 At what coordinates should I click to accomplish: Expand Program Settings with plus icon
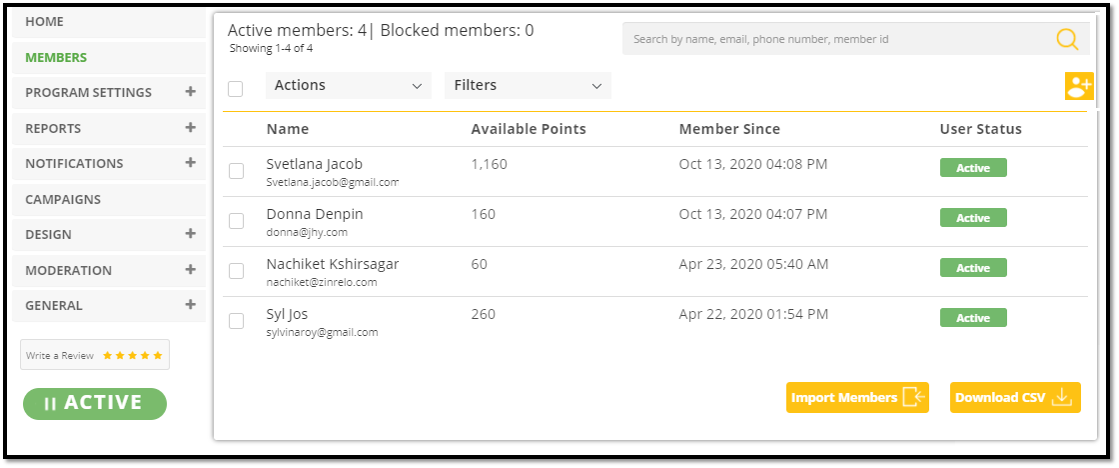[x=190, y=92]
